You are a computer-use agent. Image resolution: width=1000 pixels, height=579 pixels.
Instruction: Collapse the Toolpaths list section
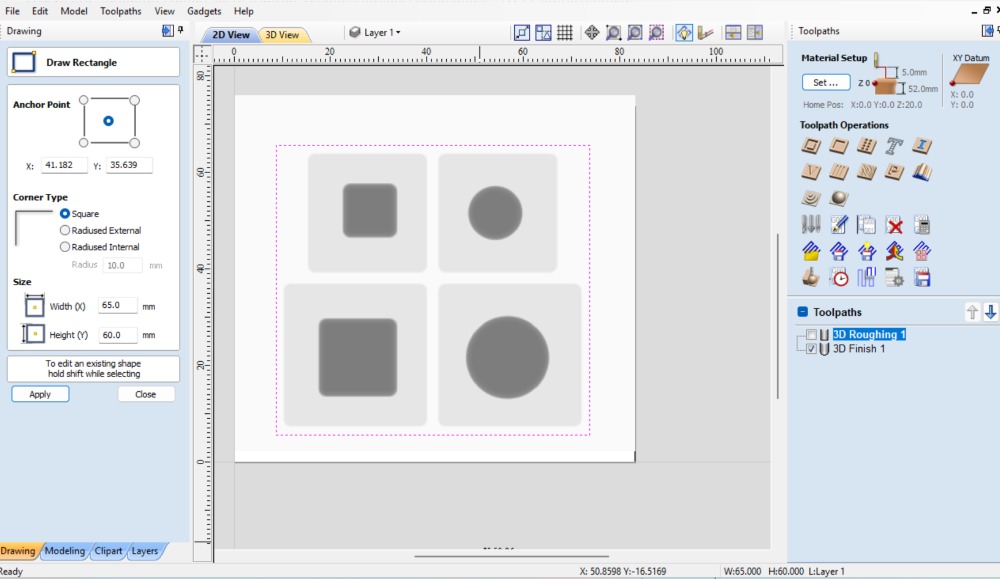click(803, 312)
